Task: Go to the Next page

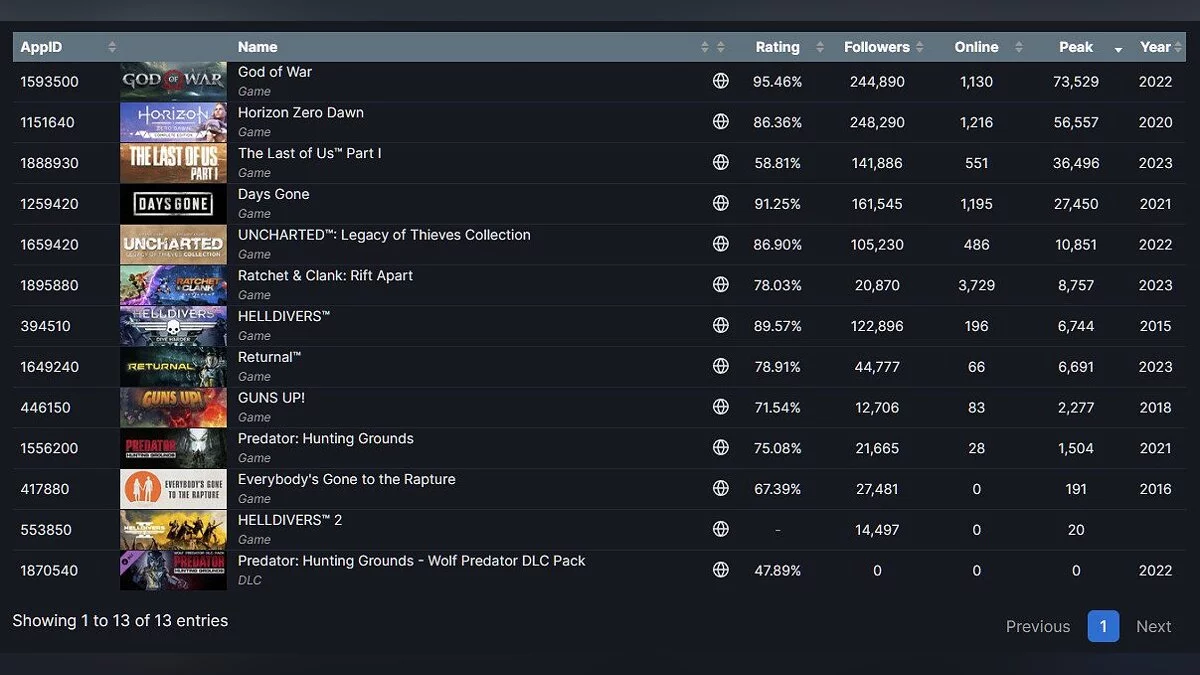Action: point(1153,627)
